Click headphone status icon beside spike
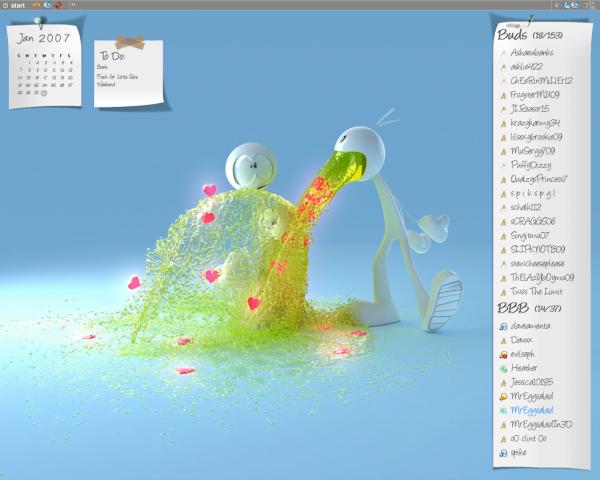 tap(504, 453)
